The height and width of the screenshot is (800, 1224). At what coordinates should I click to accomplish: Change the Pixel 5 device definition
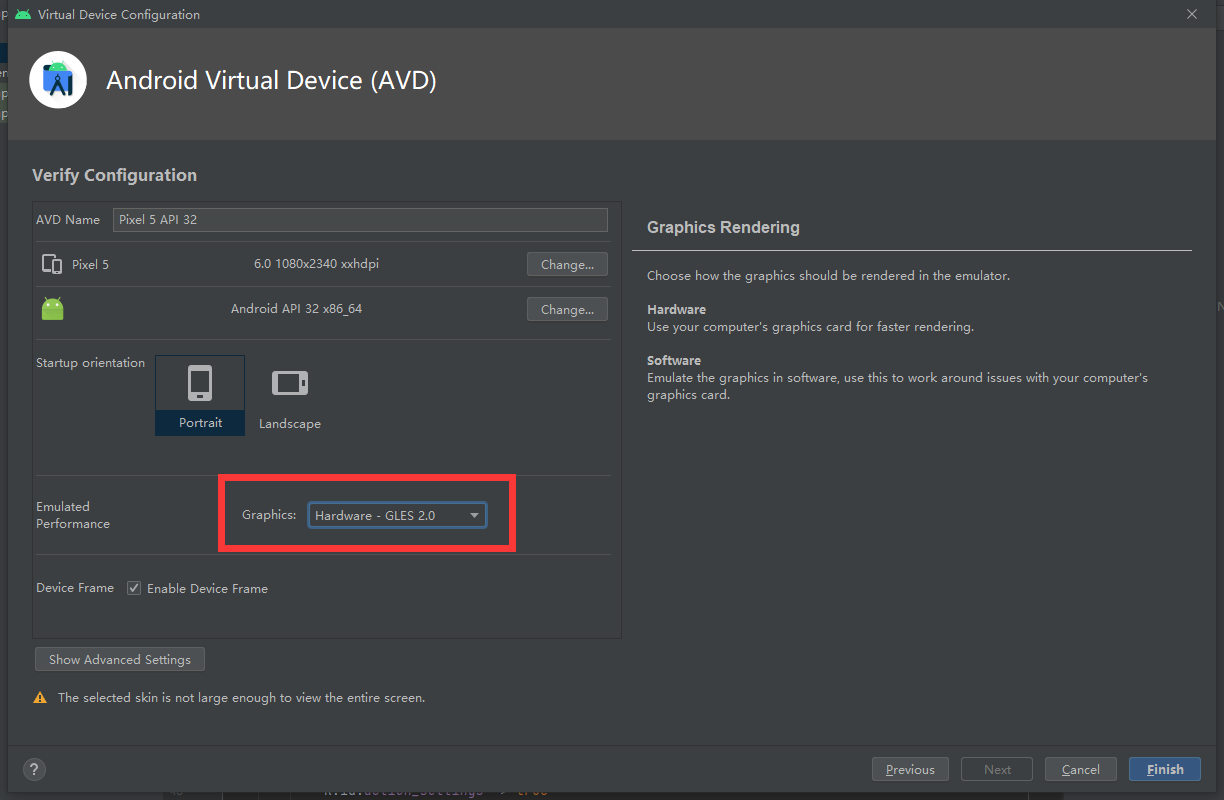click(567, 265)
